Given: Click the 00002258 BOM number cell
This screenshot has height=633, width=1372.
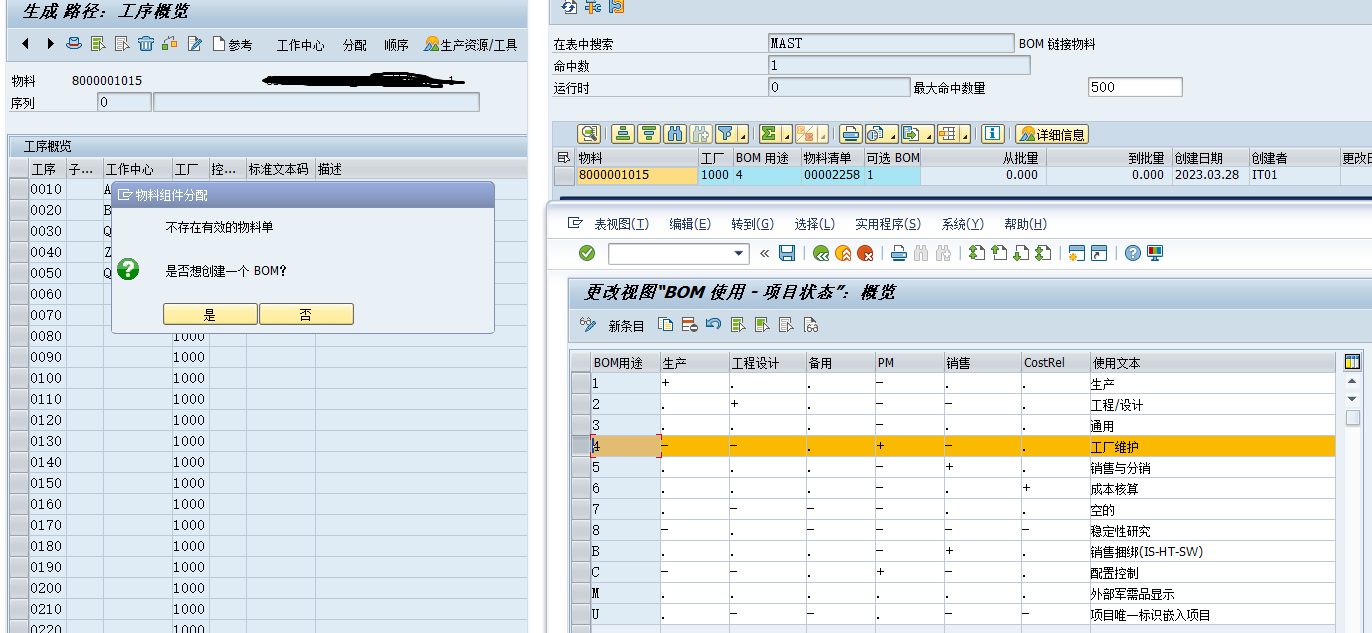Looking at the screenshot, I should tap(832, 175).
